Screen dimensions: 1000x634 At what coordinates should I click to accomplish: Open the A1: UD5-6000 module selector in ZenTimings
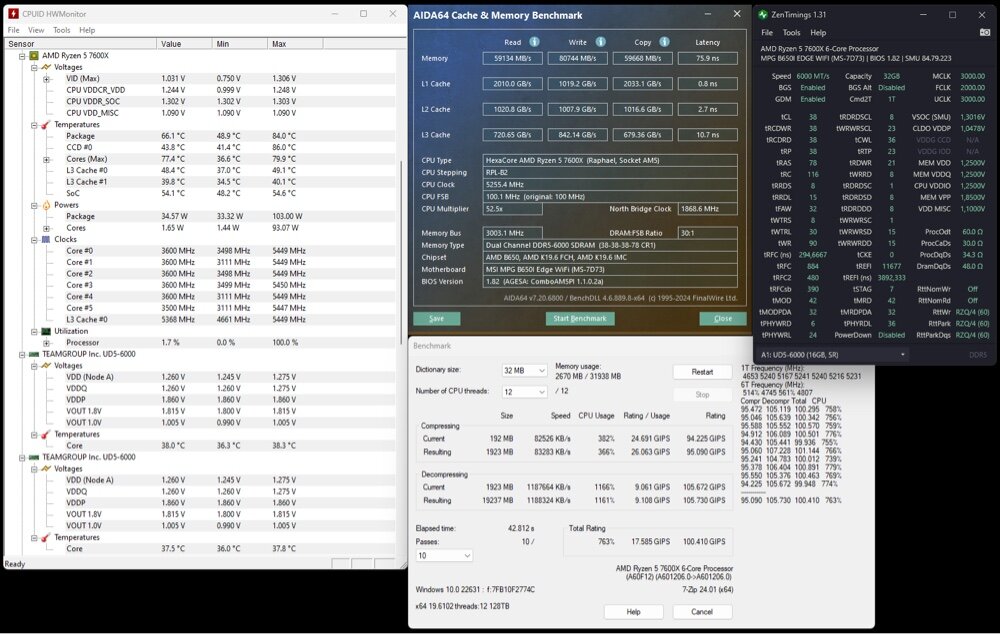(x=833, y=355)
